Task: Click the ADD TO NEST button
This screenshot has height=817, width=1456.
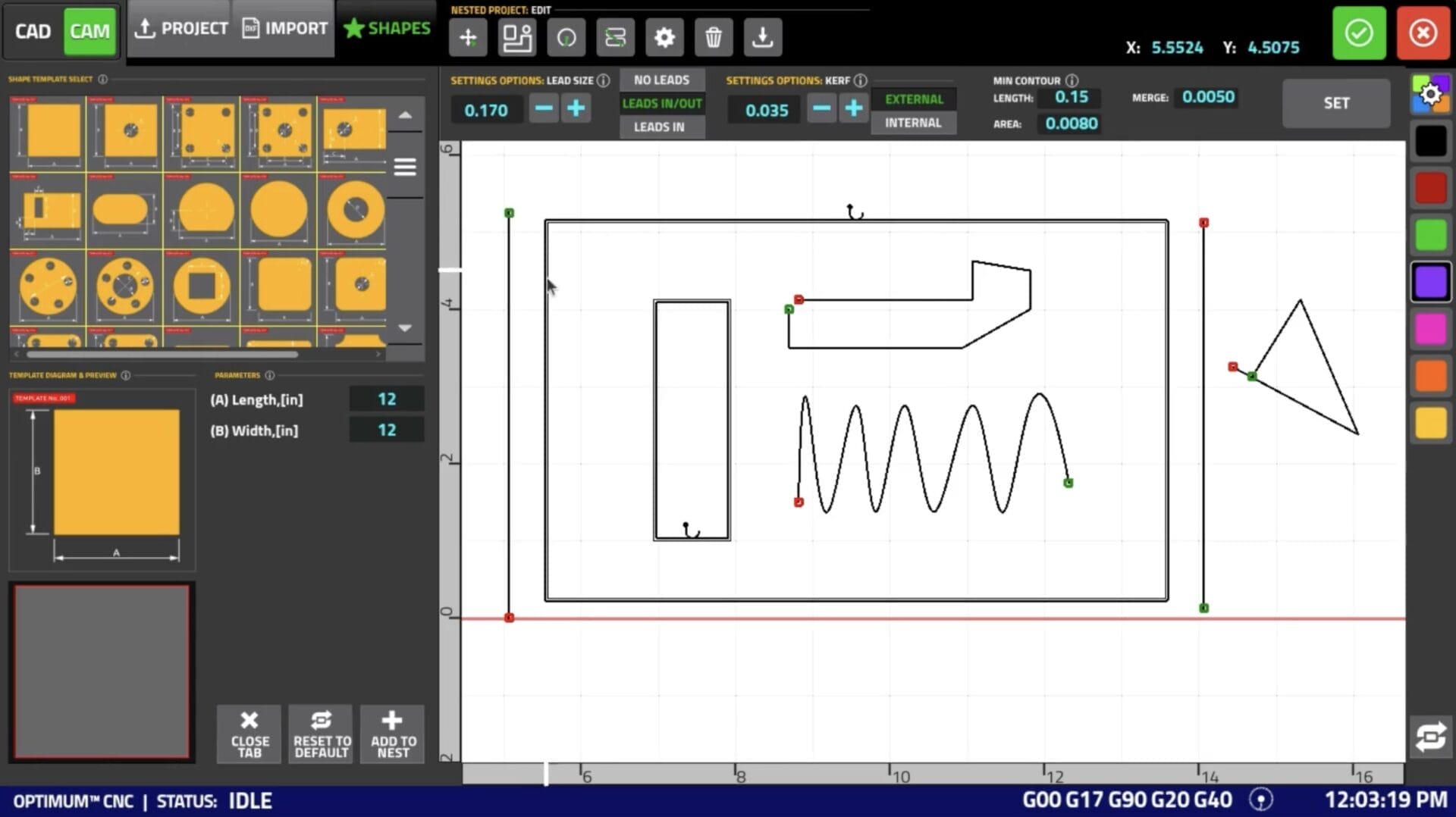Action: click(393, 734)
